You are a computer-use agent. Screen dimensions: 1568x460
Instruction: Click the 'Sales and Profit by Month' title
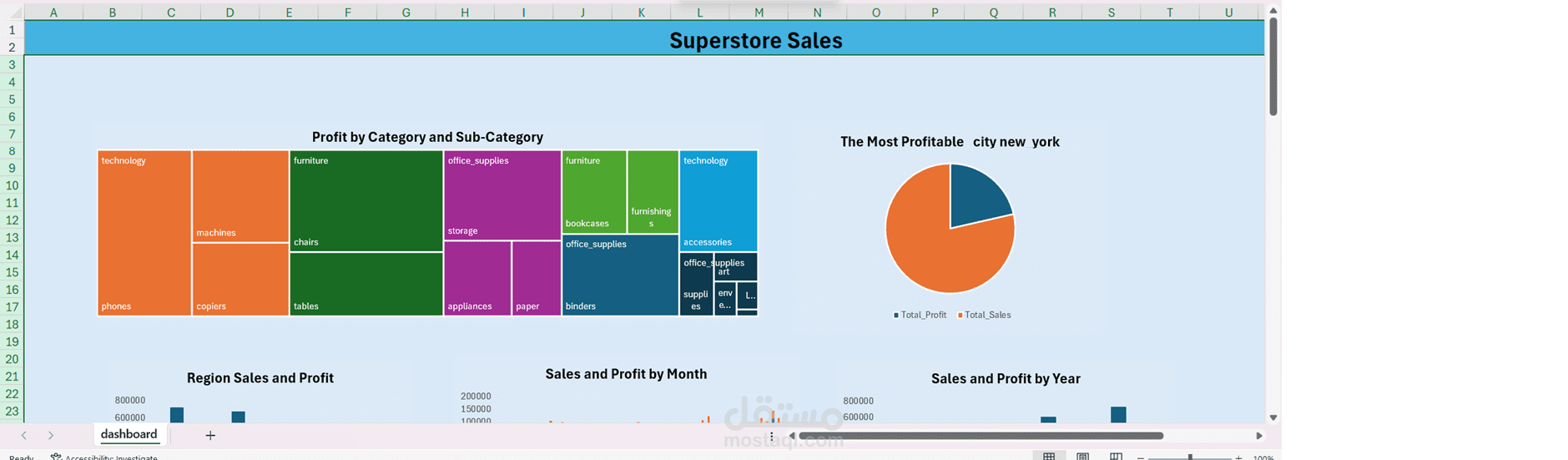pyautogui.click(x=626, y=374)
